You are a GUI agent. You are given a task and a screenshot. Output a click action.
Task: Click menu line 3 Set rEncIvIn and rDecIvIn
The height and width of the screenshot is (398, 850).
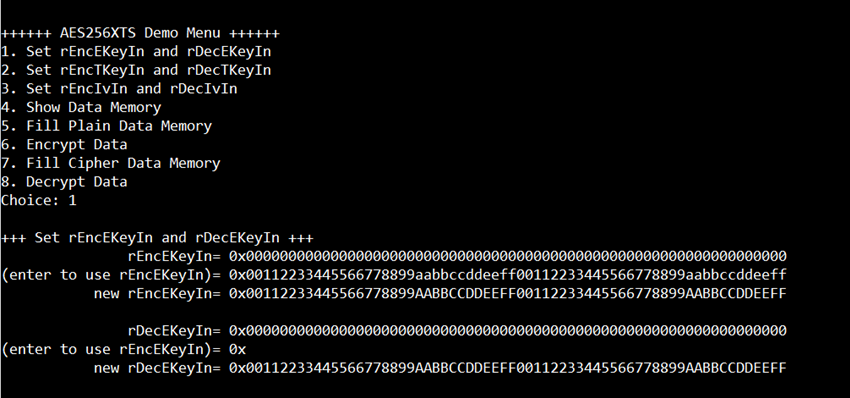pos(119,88)
